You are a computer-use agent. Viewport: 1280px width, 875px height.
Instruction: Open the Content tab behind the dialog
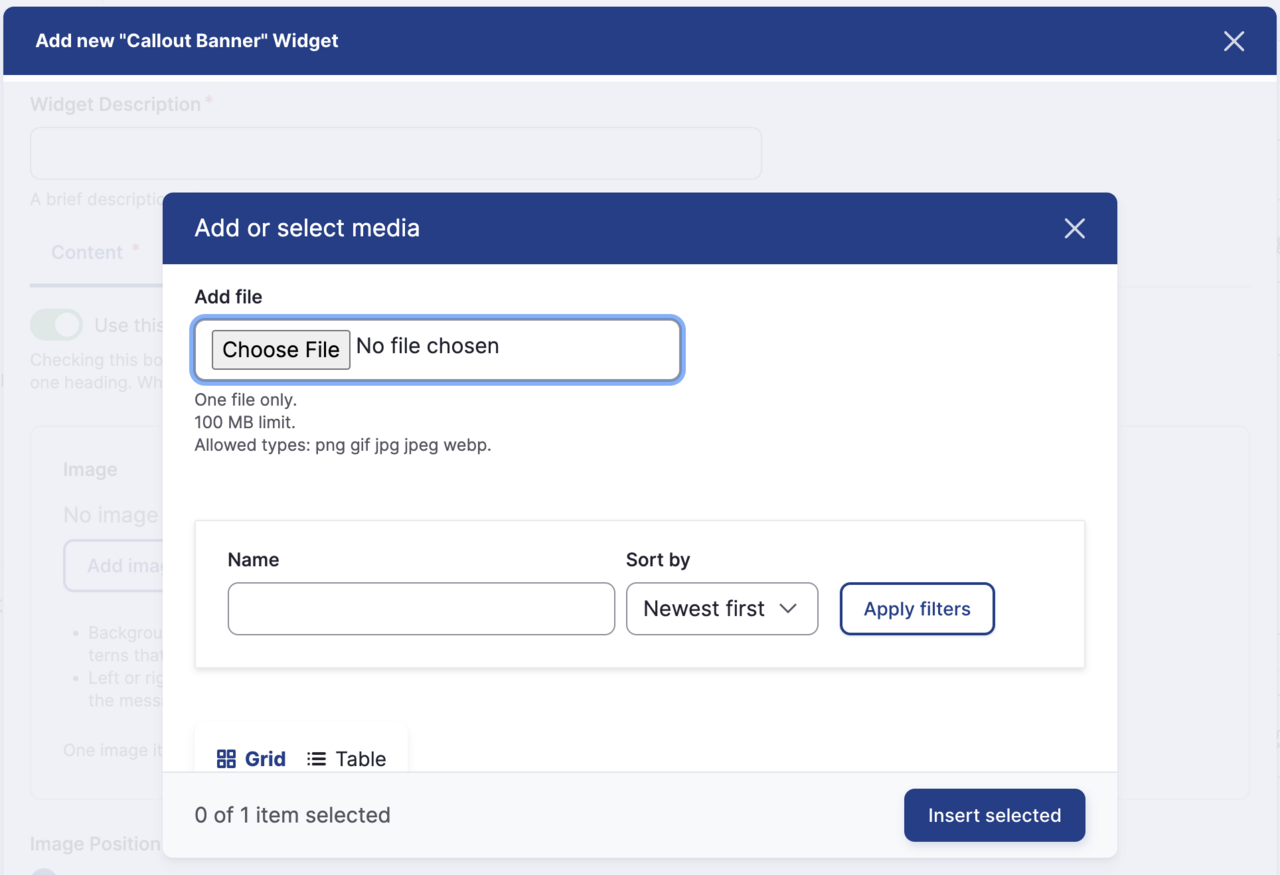tap(88, 253)
